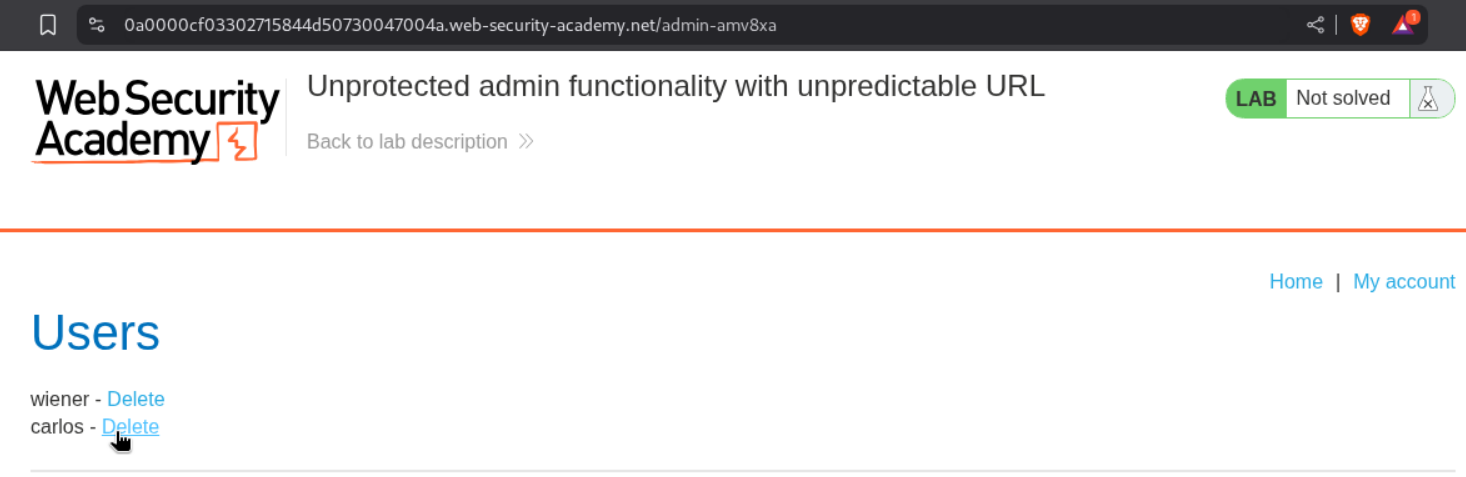The height and width of the screenshot is (477, 1466).
Task: Click the Web Security Academy logo
Action: point(157,120)
